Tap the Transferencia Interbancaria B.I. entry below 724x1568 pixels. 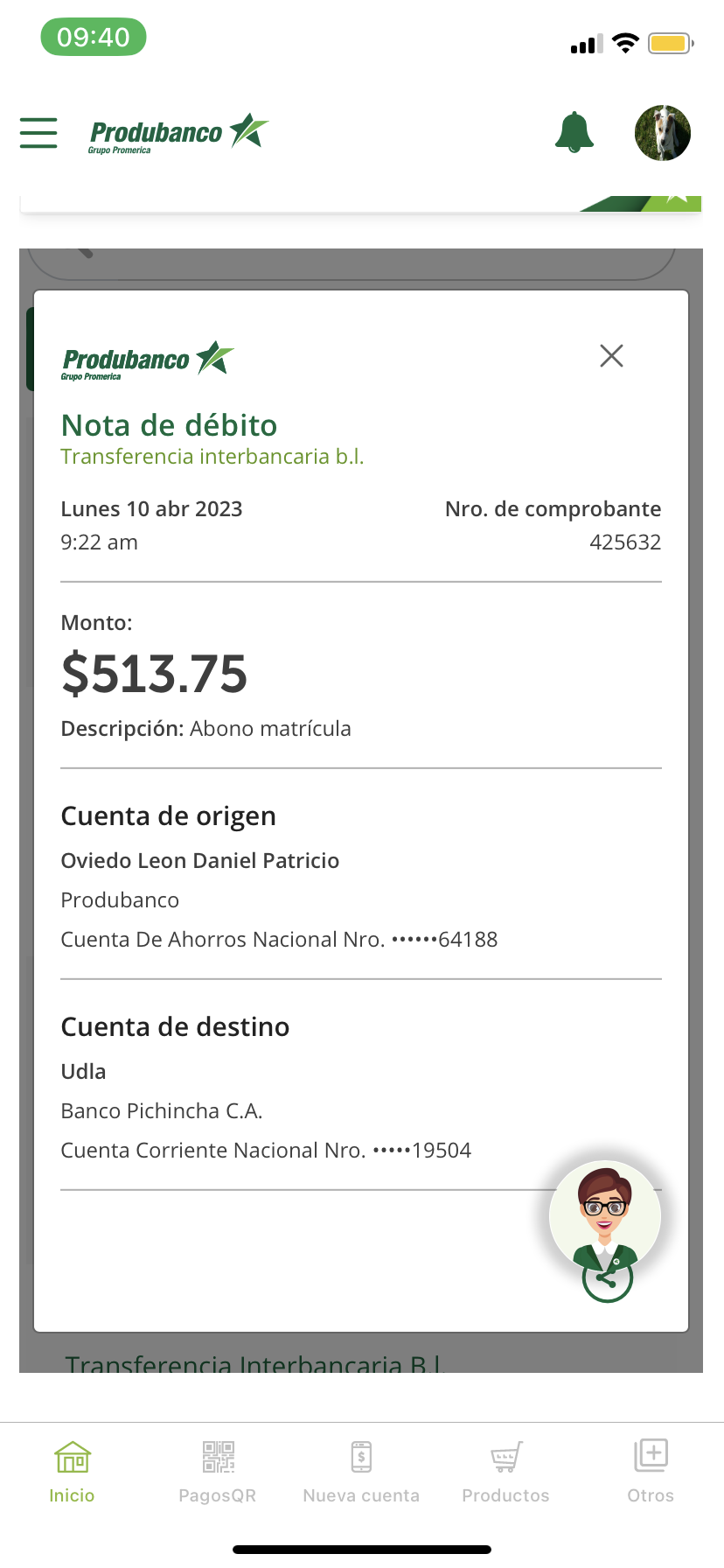coord(255,1363)
